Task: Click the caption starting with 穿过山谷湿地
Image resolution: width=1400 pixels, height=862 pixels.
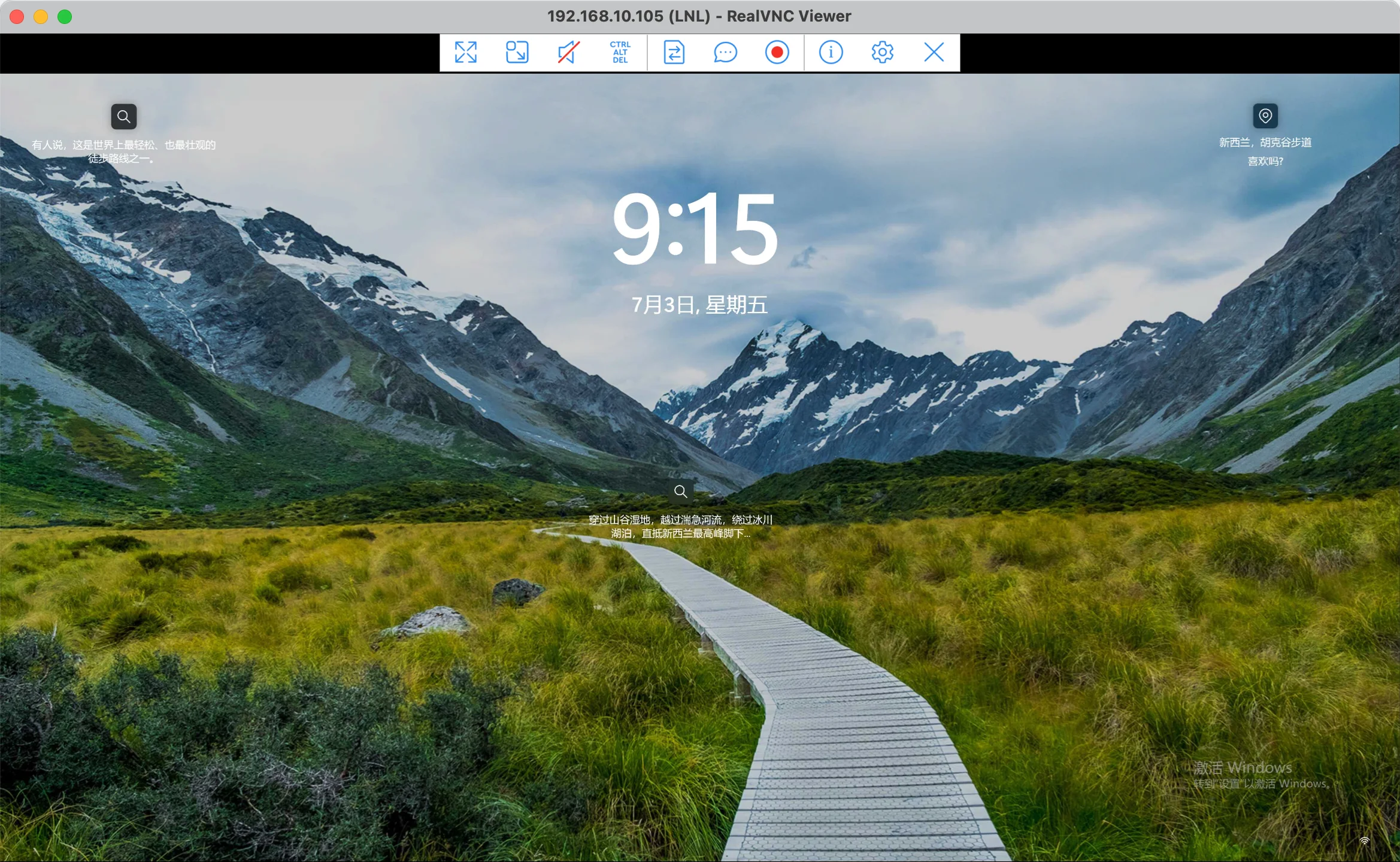Action: 680,527
